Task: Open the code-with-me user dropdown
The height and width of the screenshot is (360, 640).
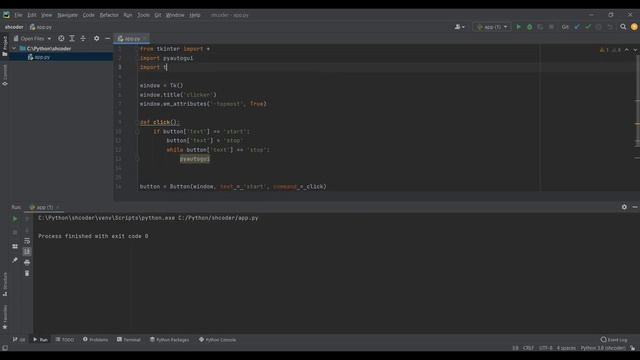Action: click(460, 27)
